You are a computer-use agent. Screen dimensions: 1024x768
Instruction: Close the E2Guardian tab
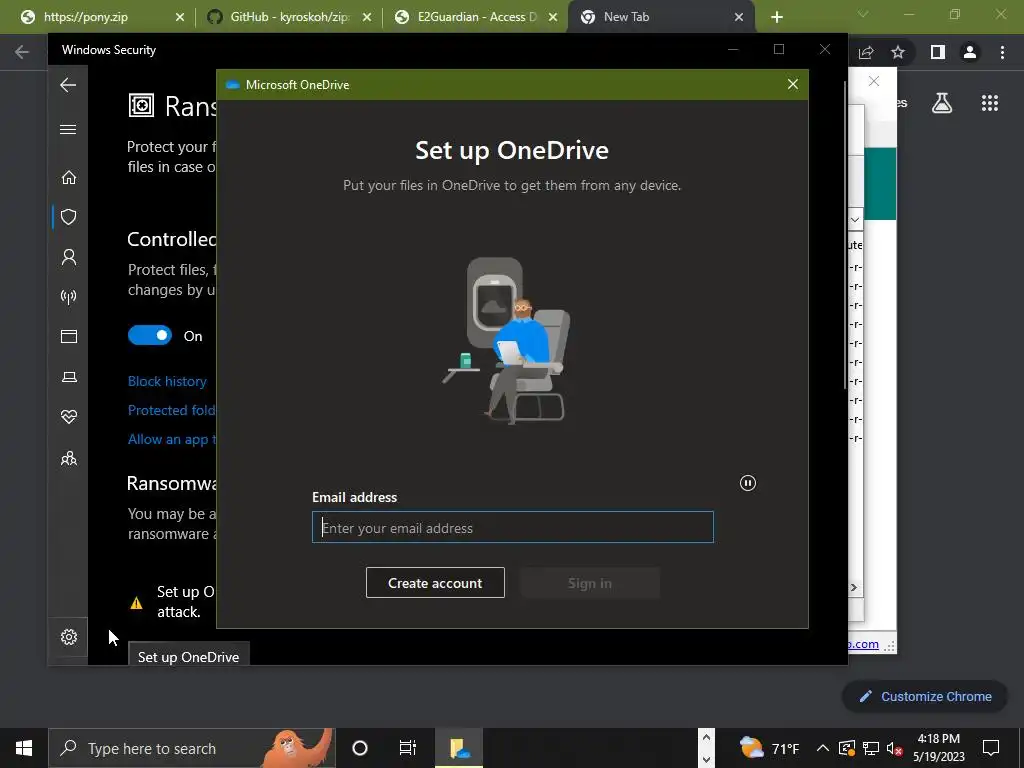(553, 18)
